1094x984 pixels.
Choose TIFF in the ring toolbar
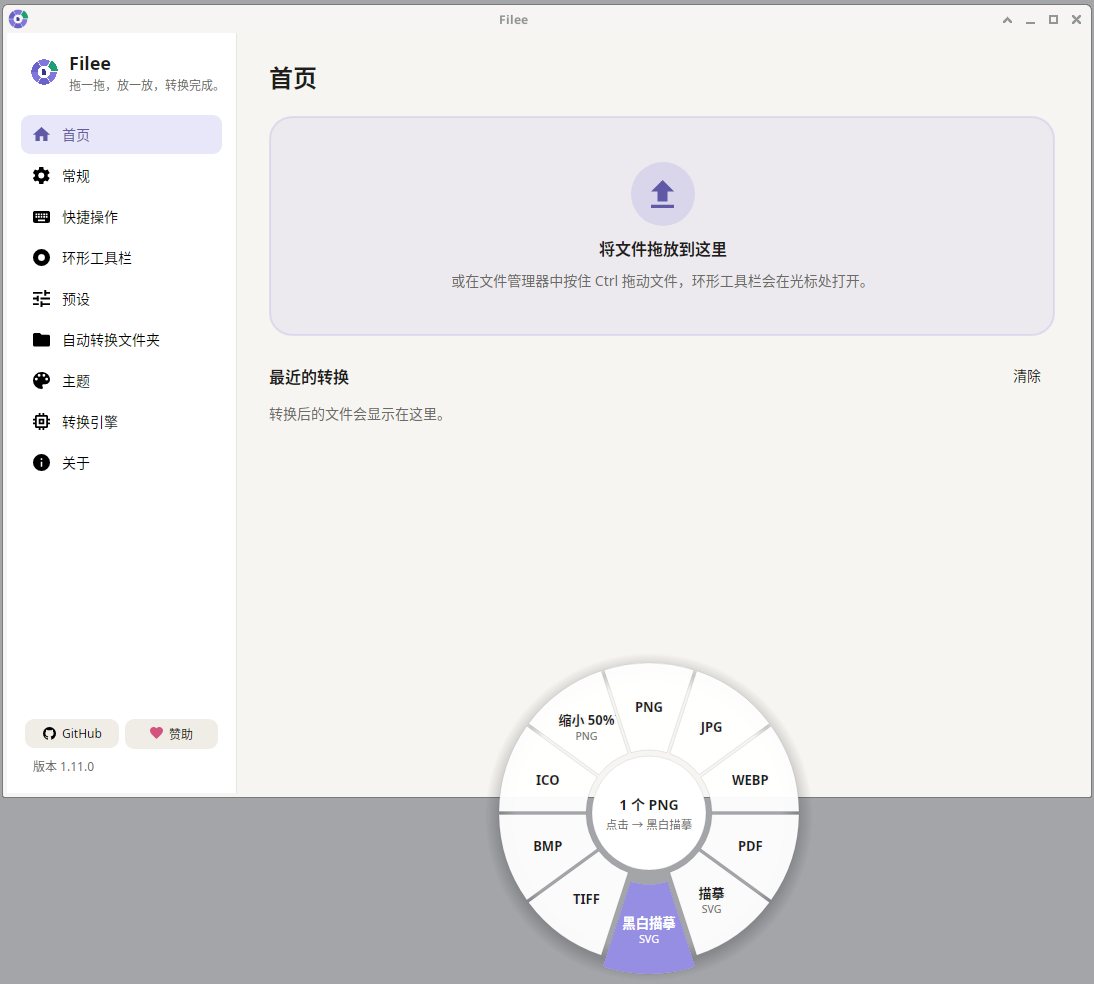pyautogui.click(x=586, y=899)
